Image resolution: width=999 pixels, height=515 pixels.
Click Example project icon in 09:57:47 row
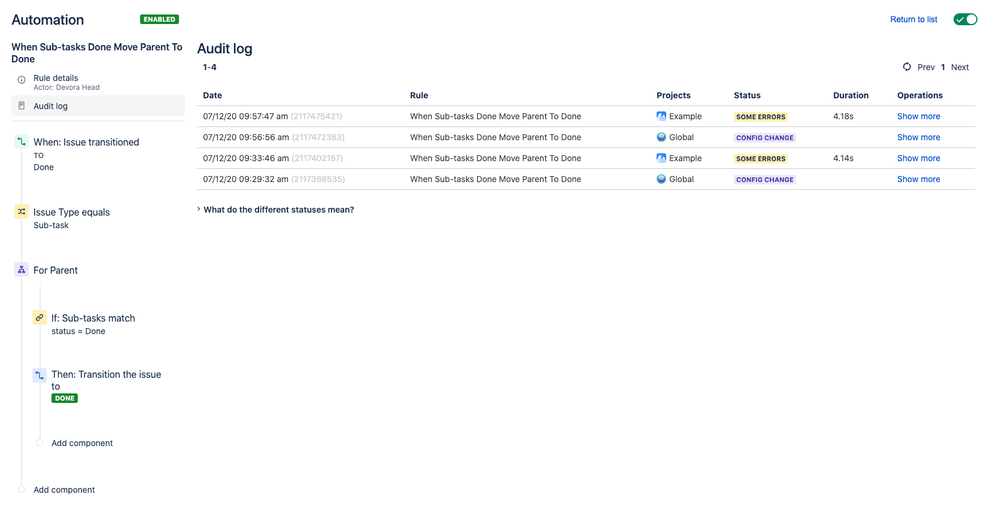(661, 116)
